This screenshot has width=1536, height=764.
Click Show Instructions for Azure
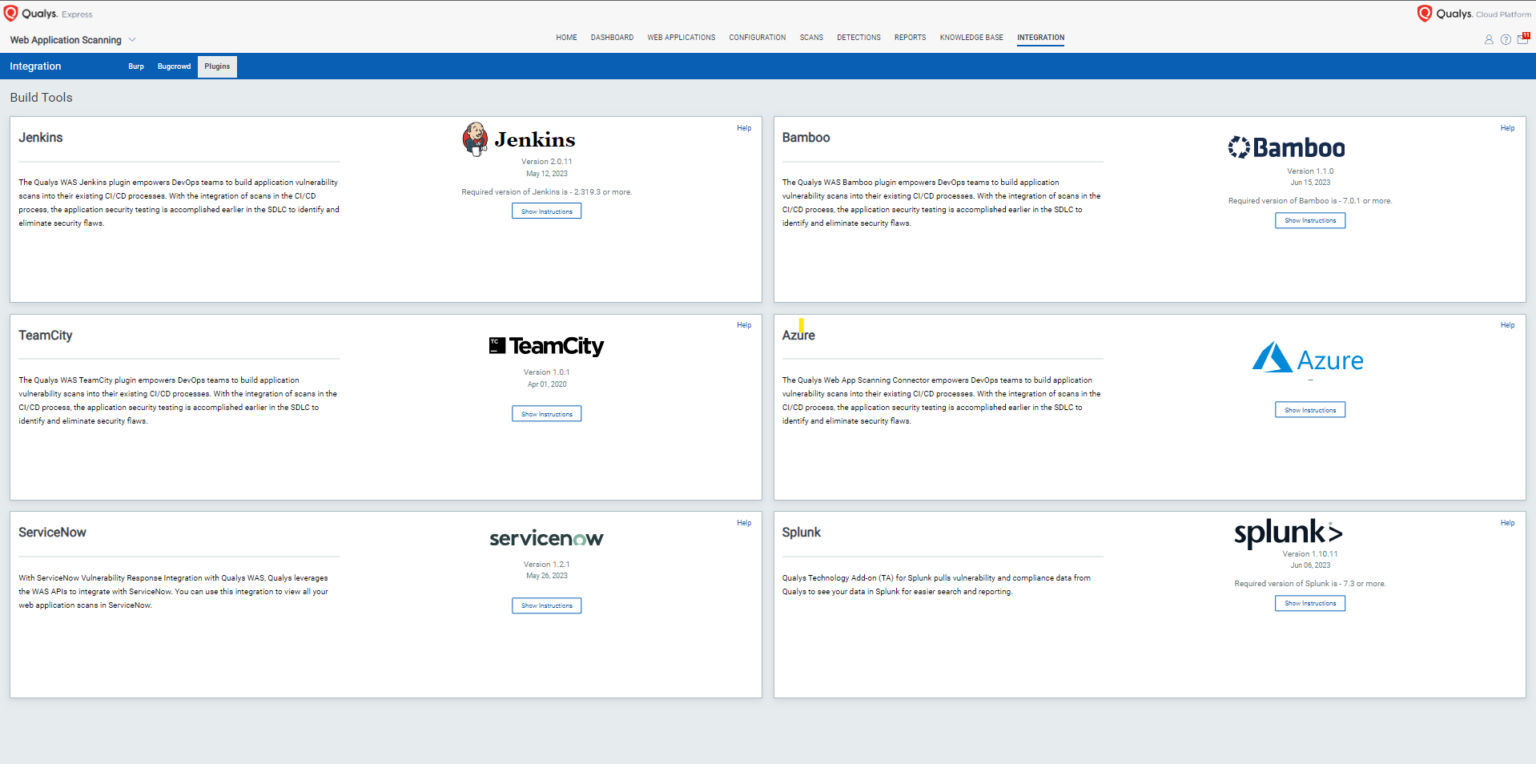pos(1310,409)
